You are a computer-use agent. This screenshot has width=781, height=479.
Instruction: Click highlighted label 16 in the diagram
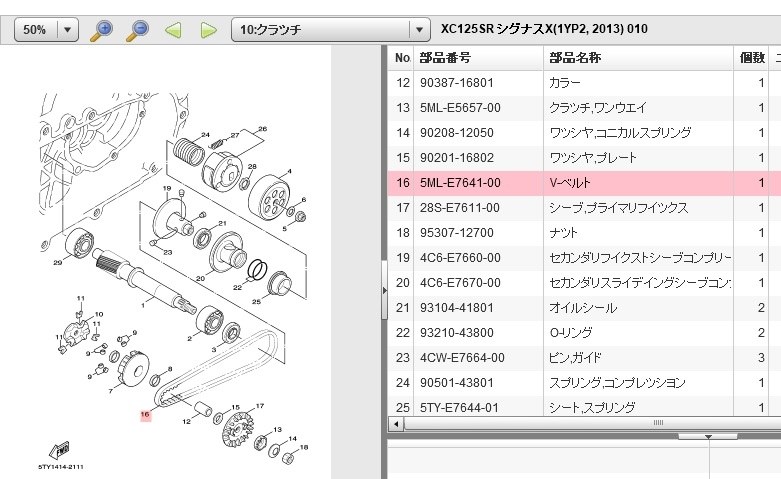click(x=145, y=414)
